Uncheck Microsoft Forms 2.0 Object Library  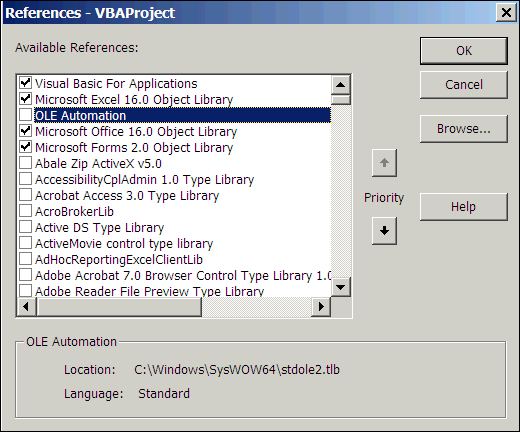tap(26, 147)
